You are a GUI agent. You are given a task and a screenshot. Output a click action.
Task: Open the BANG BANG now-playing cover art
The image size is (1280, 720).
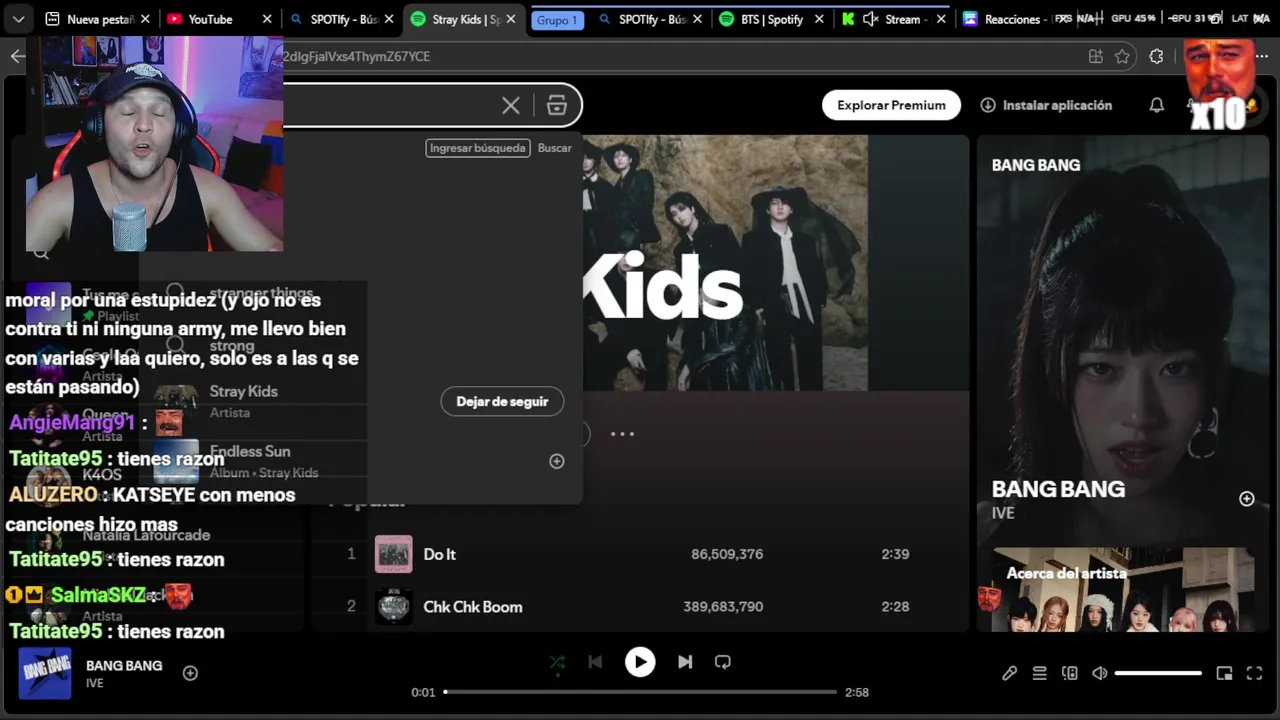click(45, 673)
